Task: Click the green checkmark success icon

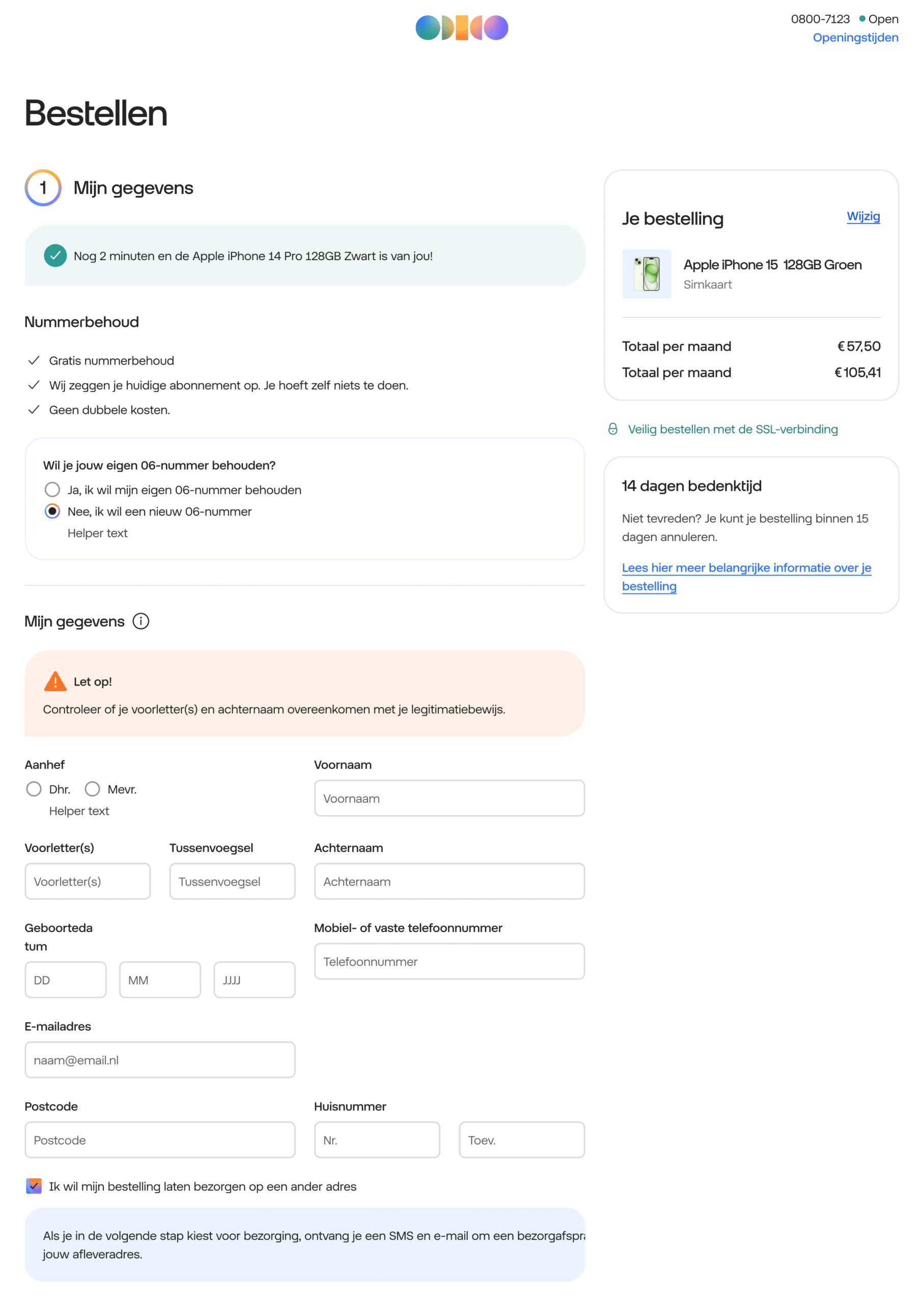Action: pyautogui.click(x=55, y=256)
